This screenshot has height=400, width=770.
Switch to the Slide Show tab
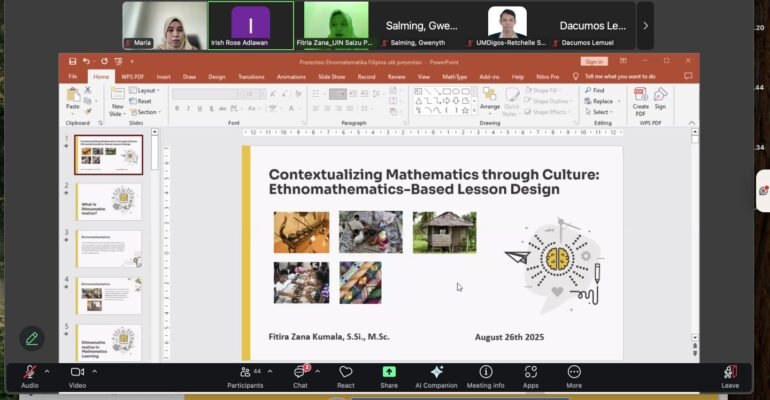click(x=331, y=76)
